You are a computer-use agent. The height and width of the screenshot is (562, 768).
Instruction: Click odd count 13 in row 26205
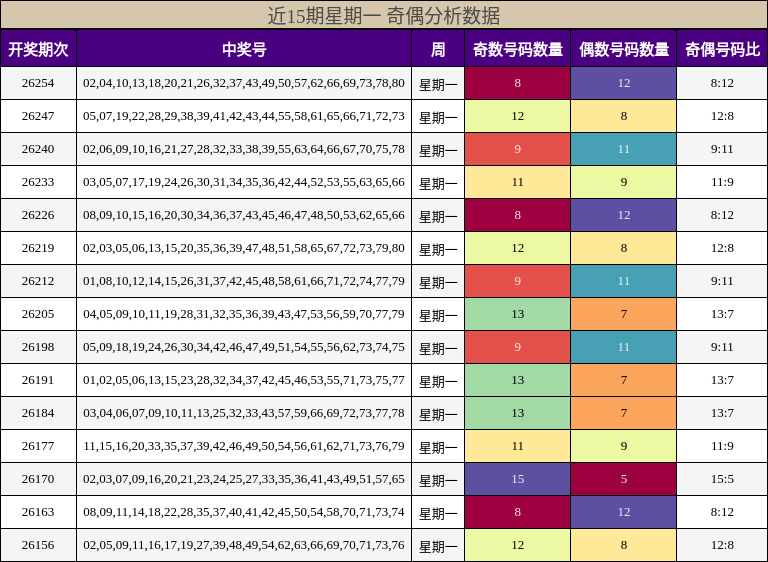point(518,314)
